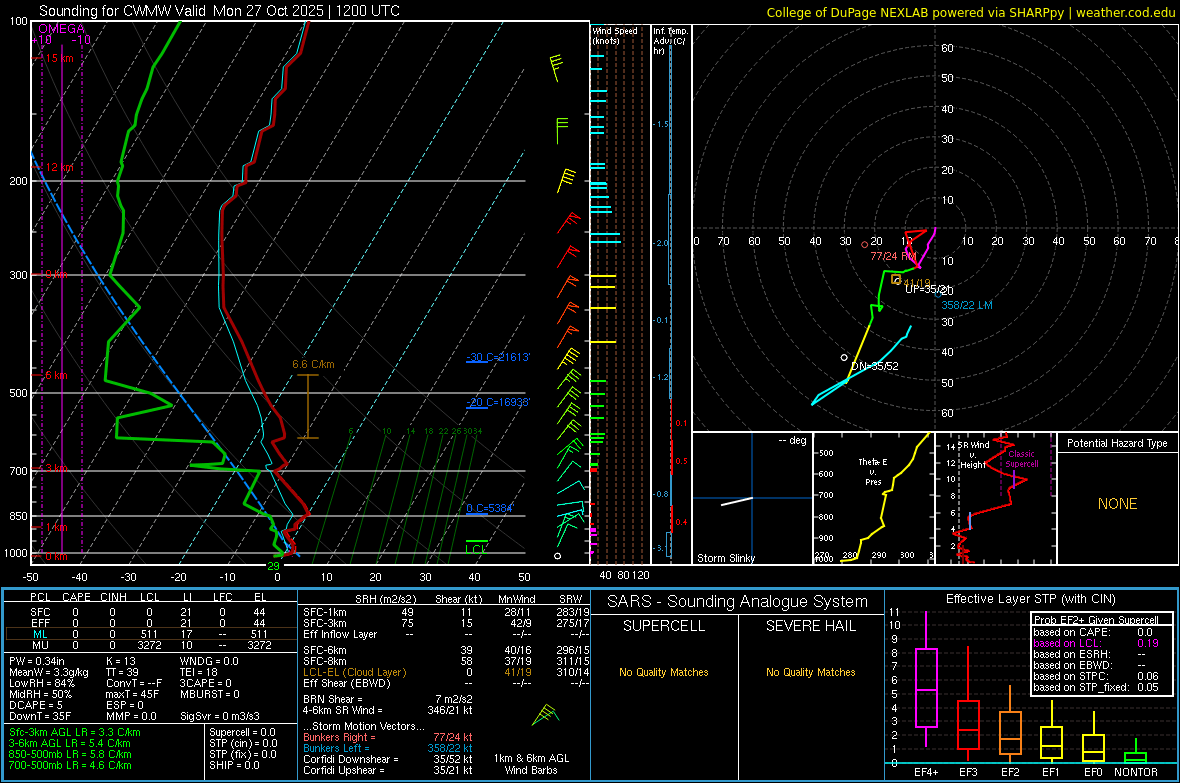The width and height of the screenshot is (1180, 783).
Task: Select the -20 C=16933' height label
Action: (x=498, y=402)
